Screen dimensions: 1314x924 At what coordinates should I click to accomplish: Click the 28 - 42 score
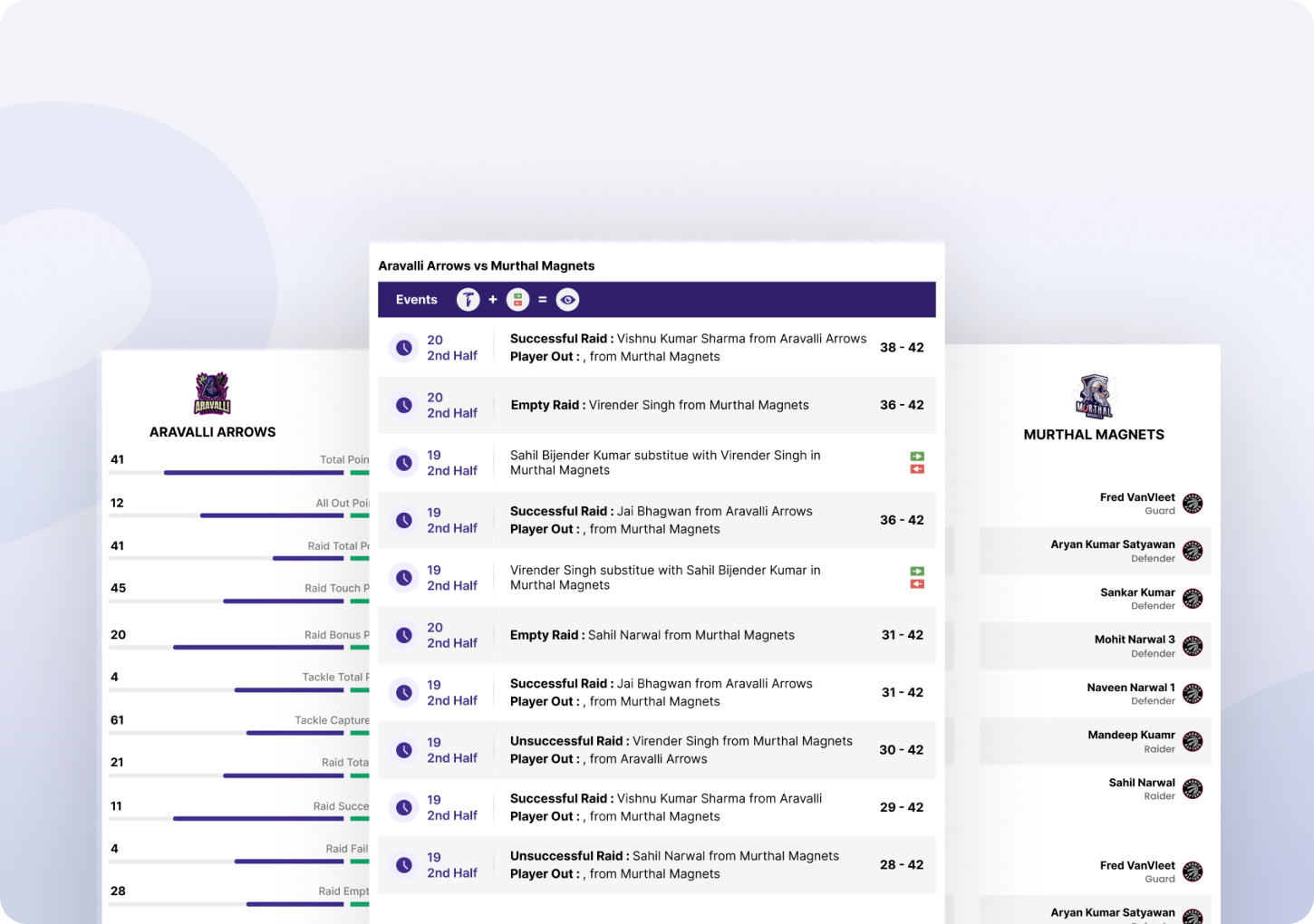click(x=902, y=865)
